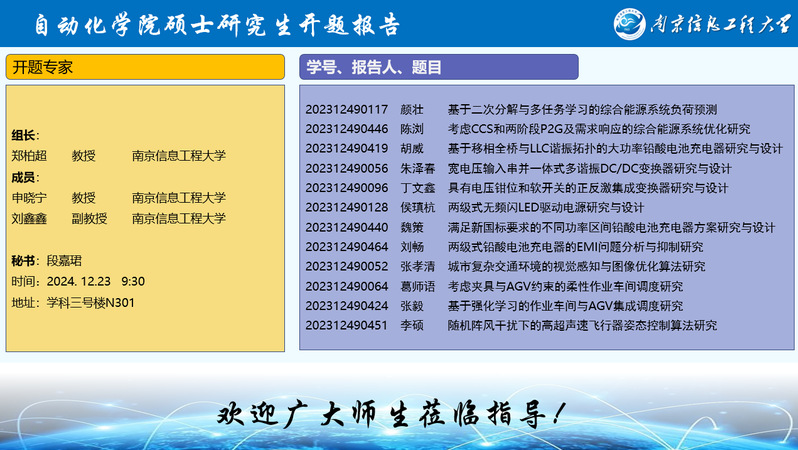This screenshot has height=450, width=798.
Task: Click 胡威's topic on LLC谐振 charger
Action: tap(614, 148)
